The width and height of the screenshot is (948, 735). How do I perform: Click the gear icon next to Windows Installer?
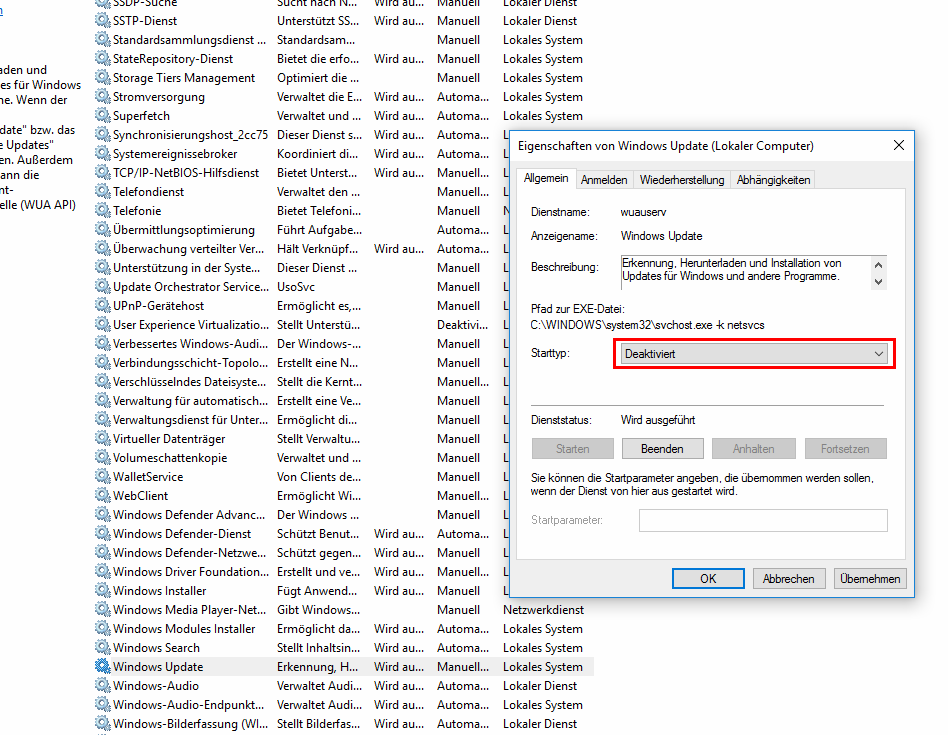103,591
